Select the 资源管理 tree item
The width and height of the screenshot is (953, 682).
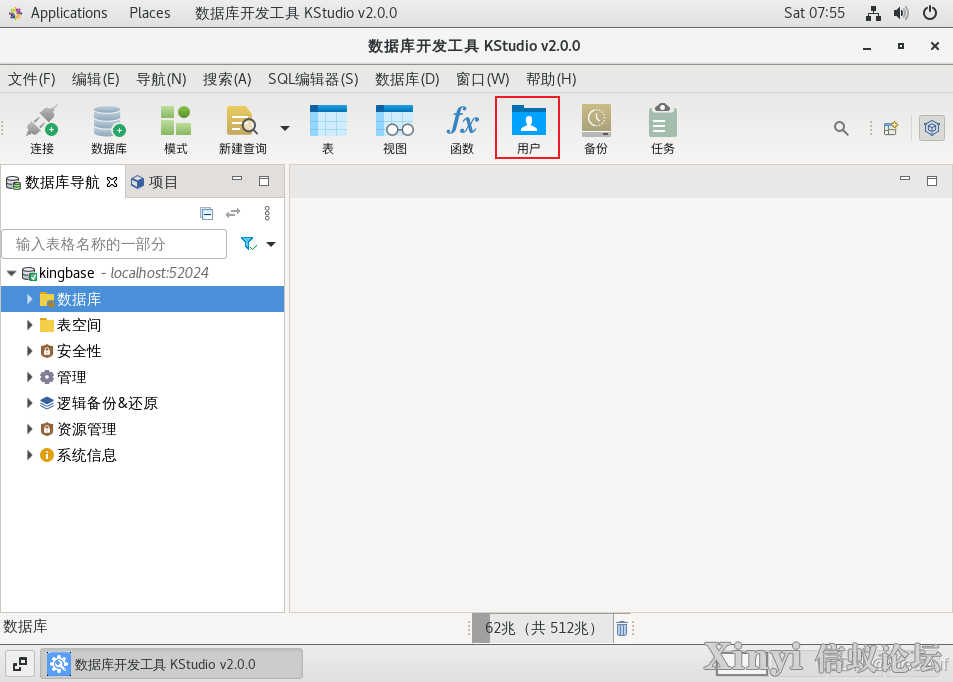[x=78, y=429]
